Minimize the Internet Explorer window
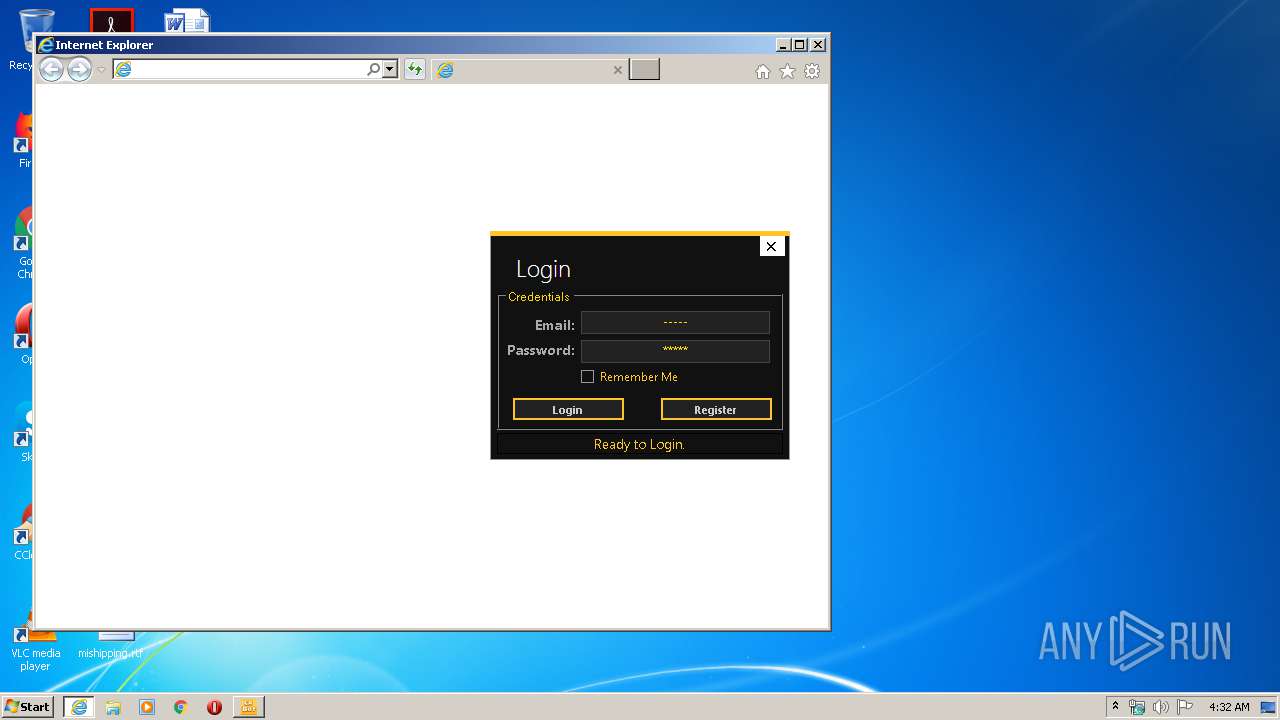1280x720 pixels. tap(783, 45)
